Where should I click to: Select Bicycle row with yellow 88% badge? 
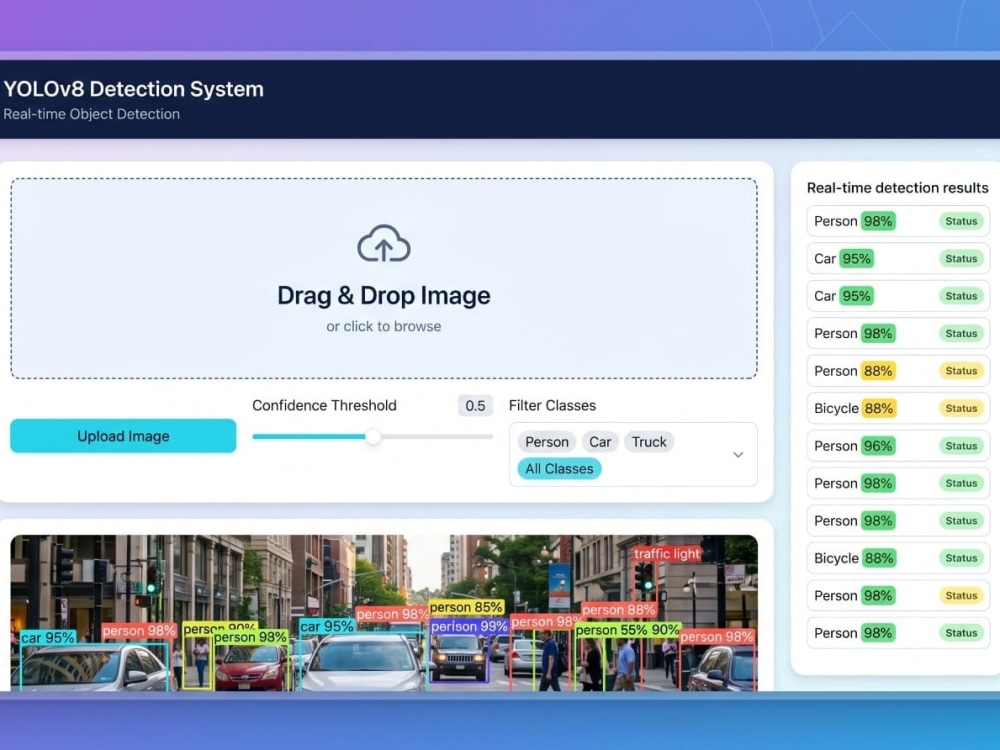pyautogui.click(x=898, y=408)
